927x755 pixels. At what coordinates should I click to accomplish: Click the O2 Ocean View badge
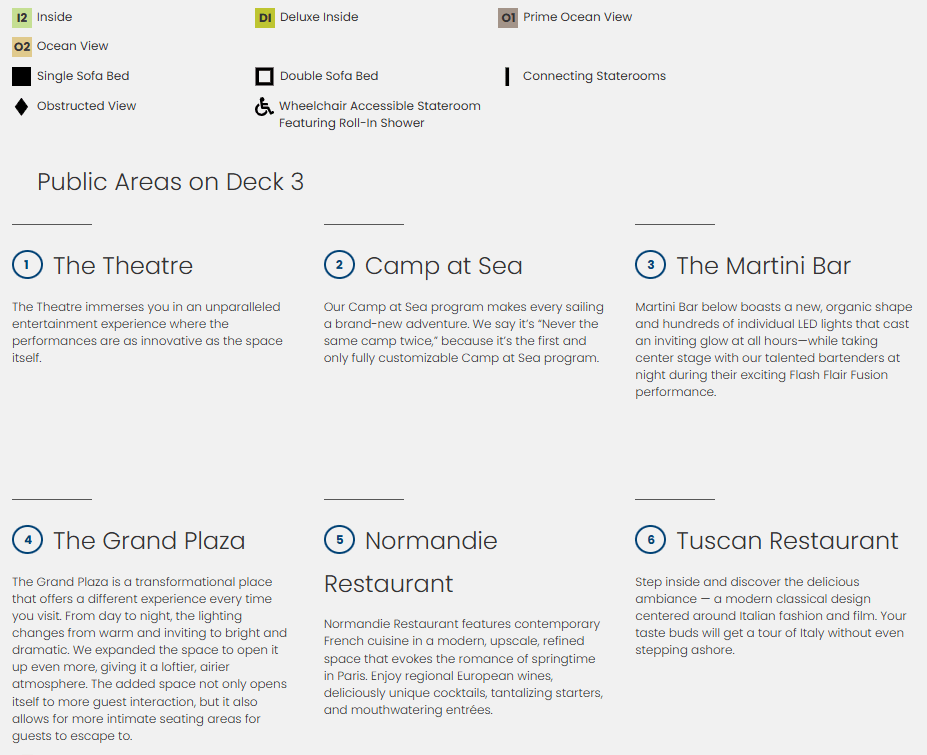tap(22, 46)
